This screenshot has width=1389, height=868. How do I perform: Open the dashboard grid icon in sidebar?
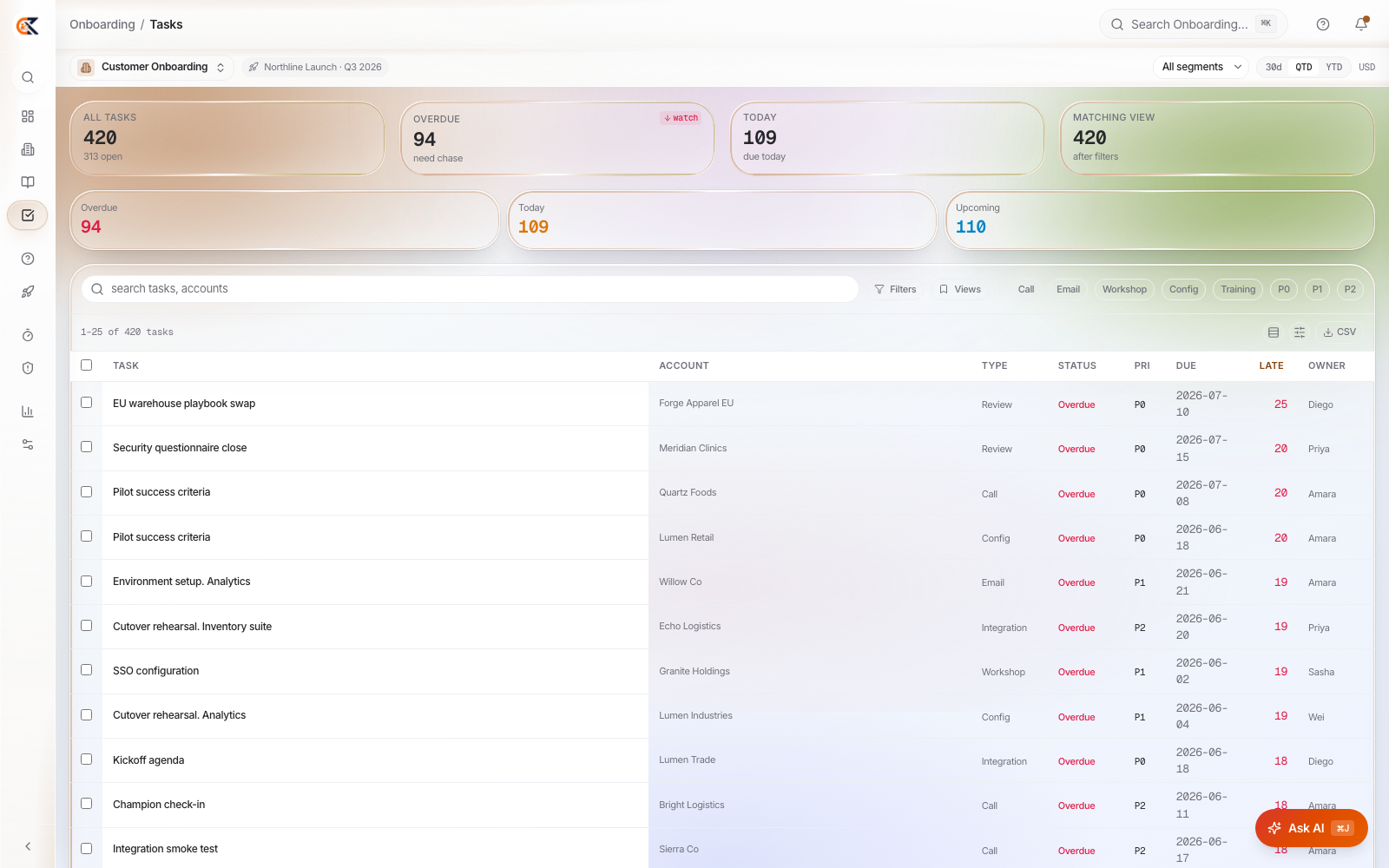pos(28,116)
